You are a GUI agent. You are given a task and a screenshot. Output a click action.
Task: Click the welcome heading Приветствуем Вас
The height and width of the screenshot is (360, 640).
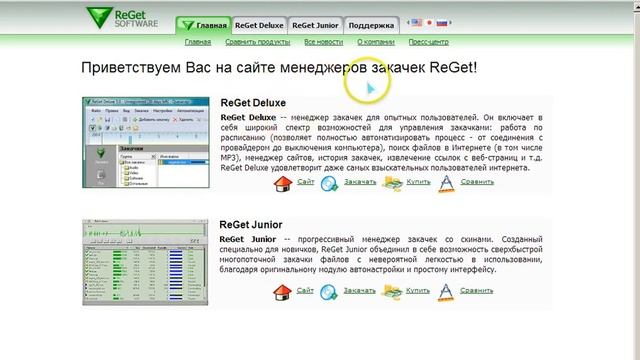pos(279,67)
